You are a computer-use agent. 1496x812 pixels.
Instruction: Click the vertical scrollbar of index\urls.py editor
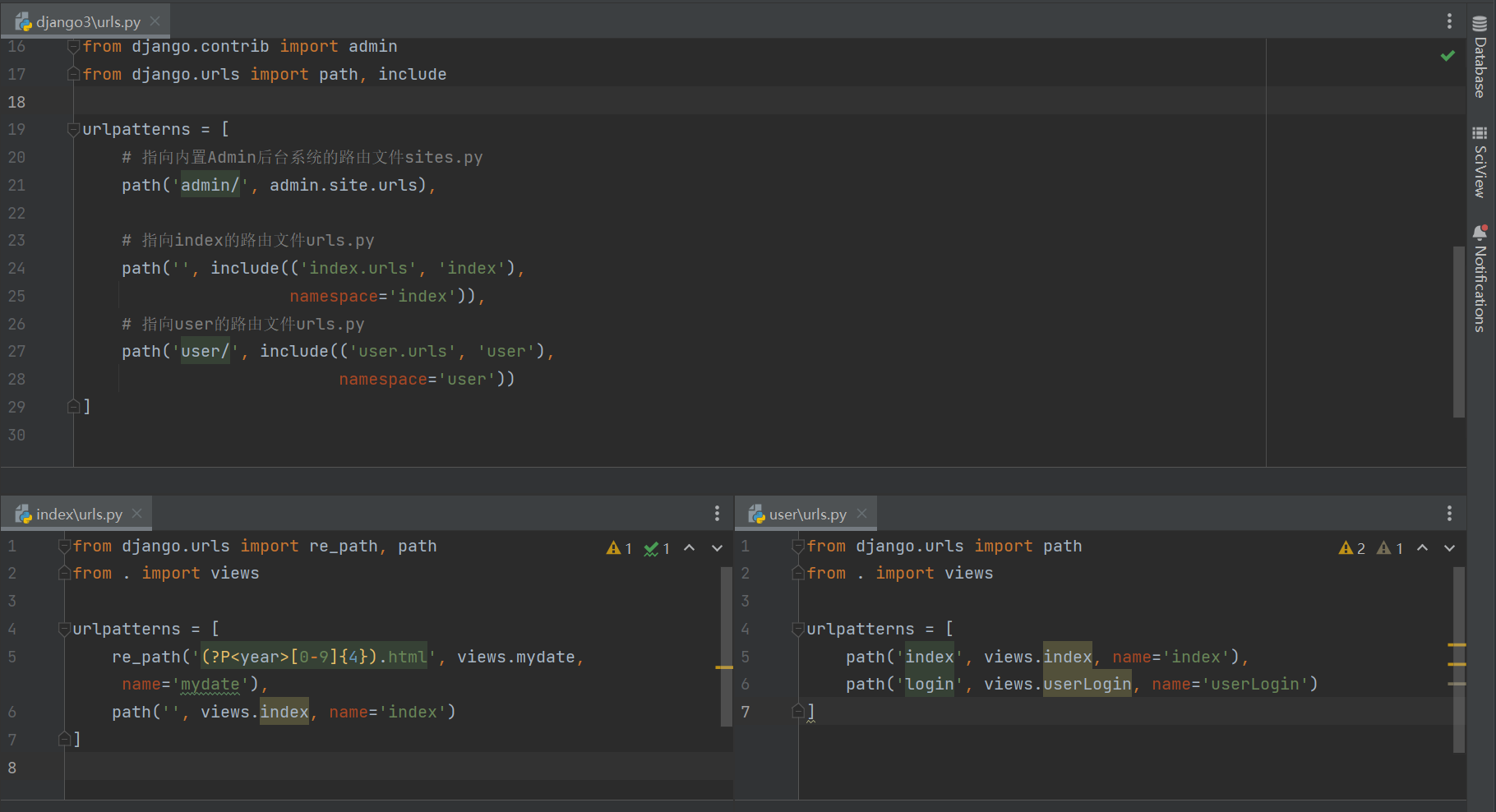click(726, 647)
